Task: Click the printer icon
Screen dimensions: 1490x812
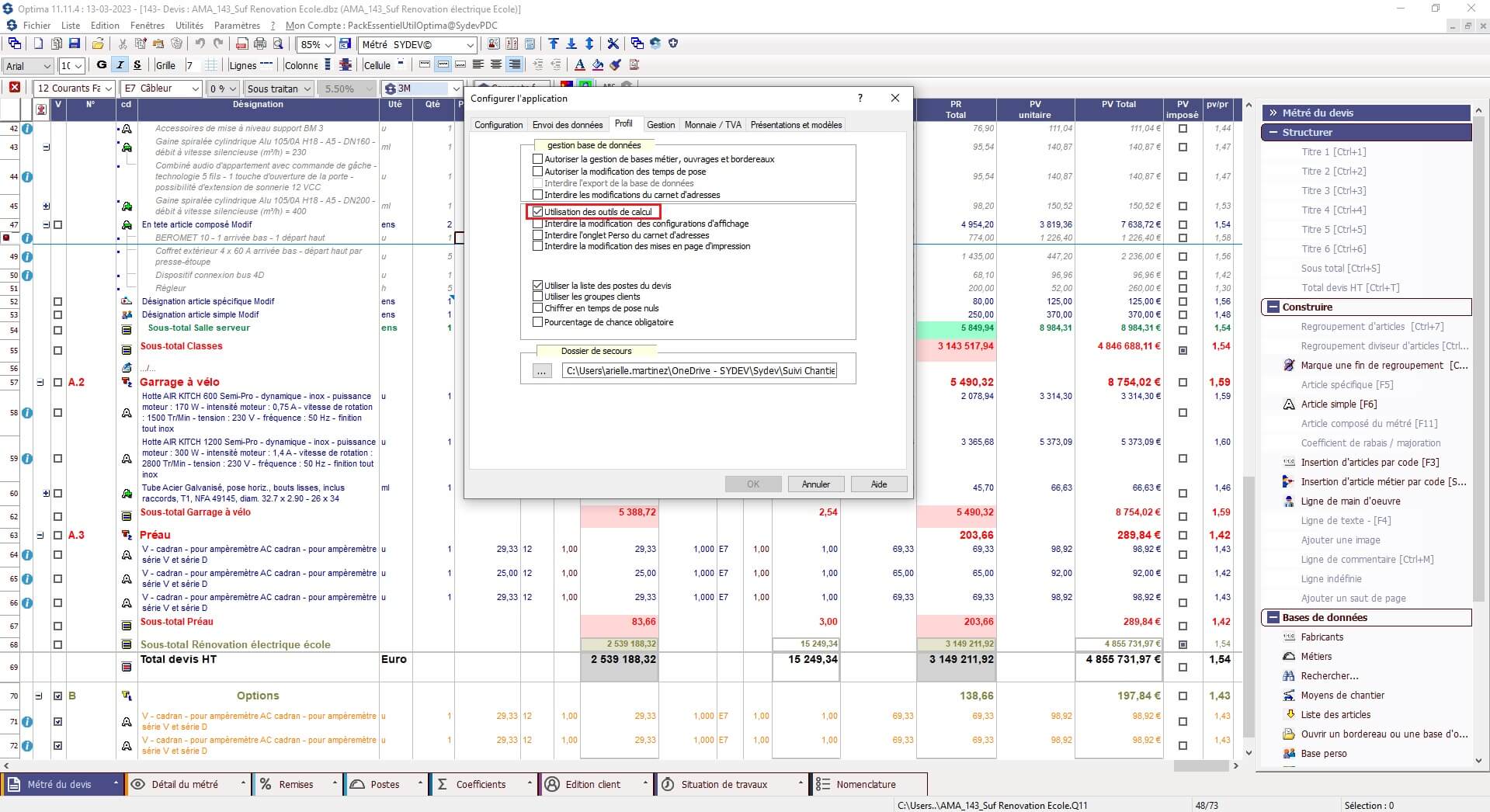Action: (x=260, y=43)
